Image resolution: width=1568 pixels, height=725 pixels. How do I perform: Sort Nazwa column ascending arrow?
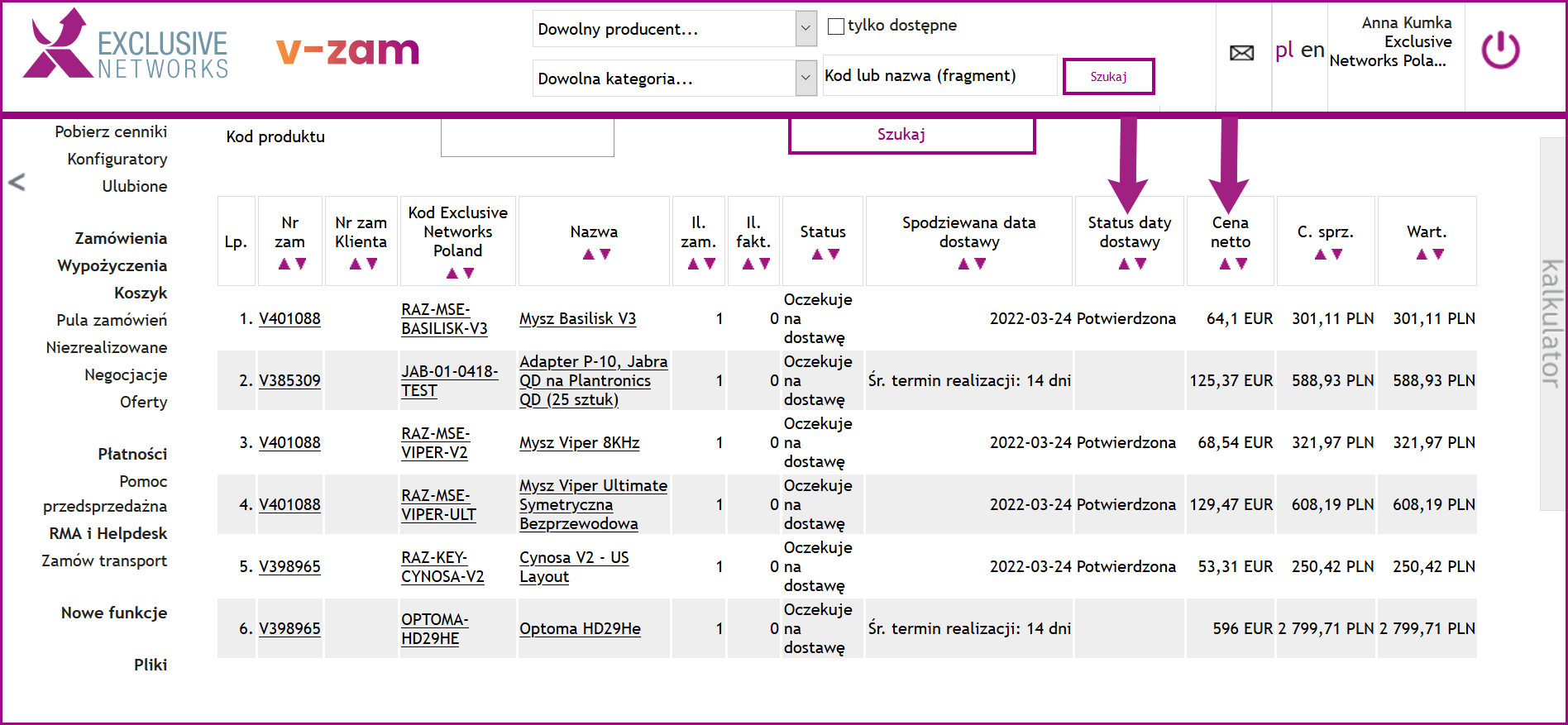coord(588,255)
